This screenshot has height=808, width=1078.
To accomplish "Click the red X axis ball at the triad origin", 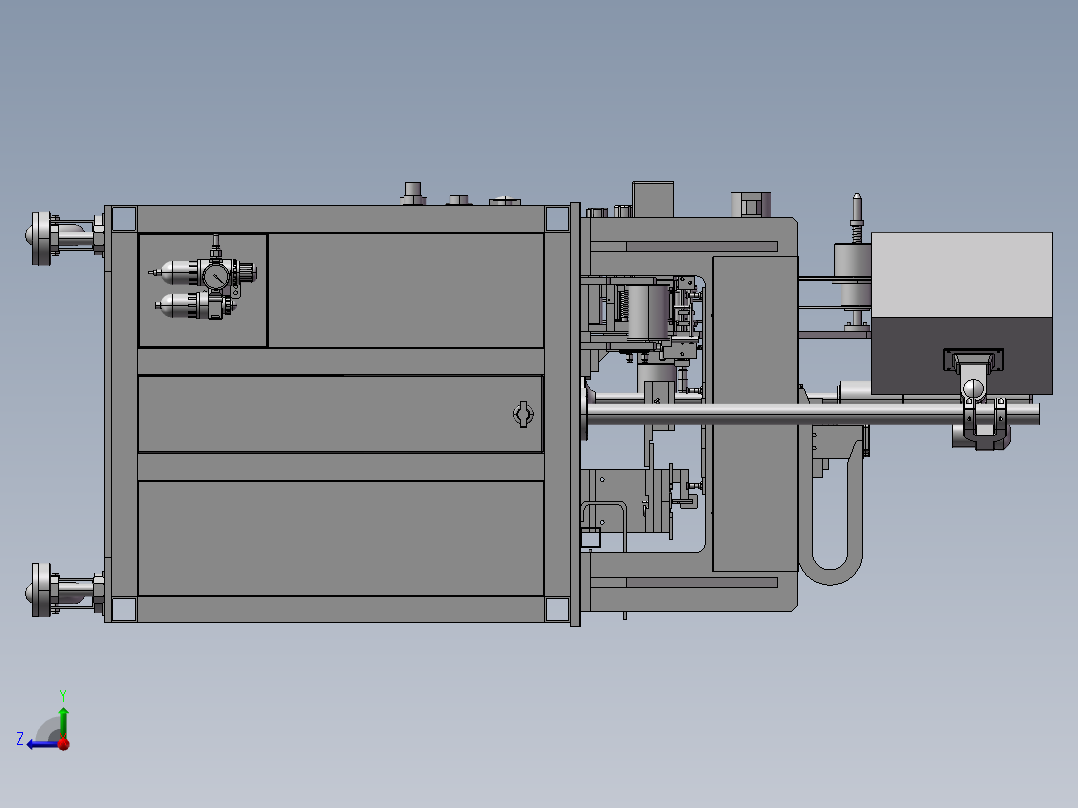I will (64, 744).
